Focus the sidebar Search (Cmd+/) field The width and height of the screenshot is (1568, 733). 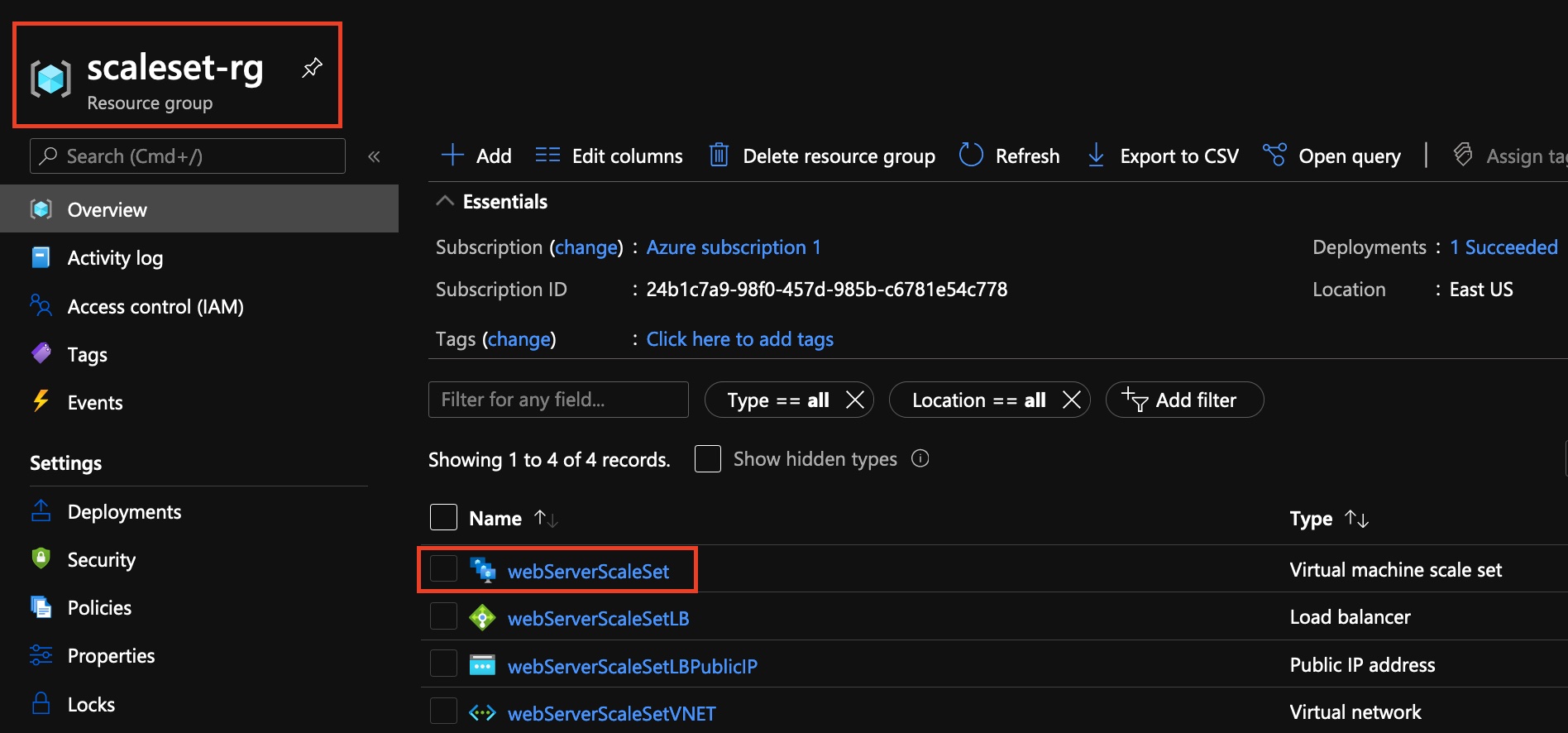click(188, 156)
